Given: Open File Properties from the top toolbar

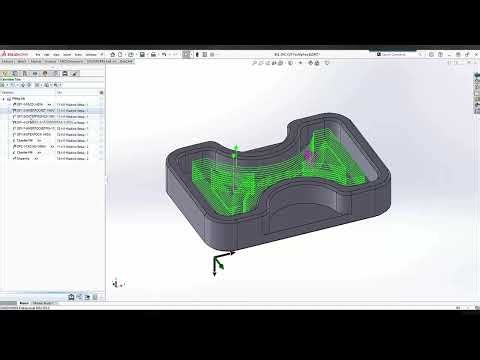Looking at the screenshot, I should [205, 54].
